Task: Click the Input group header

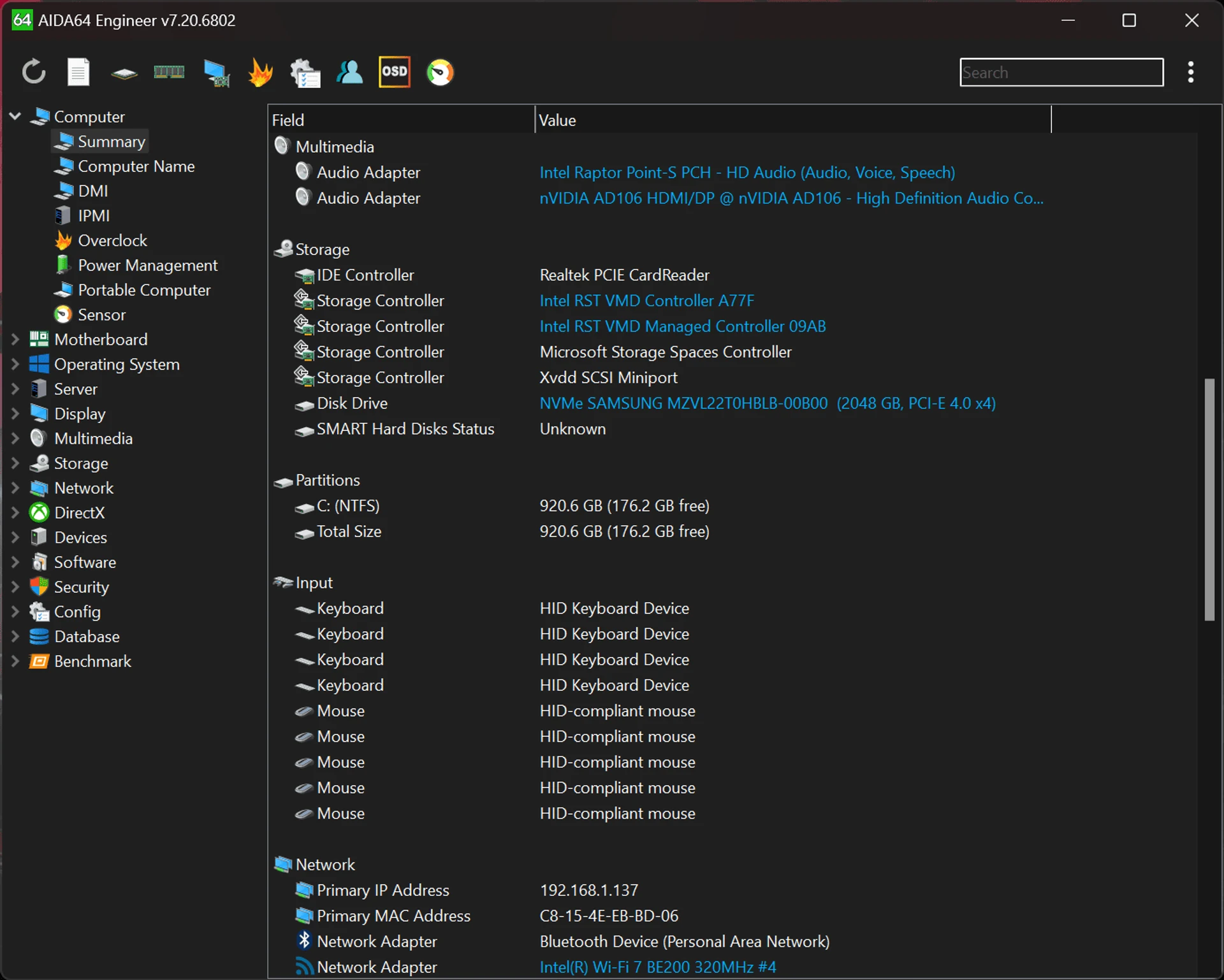Action: [314, 583]
